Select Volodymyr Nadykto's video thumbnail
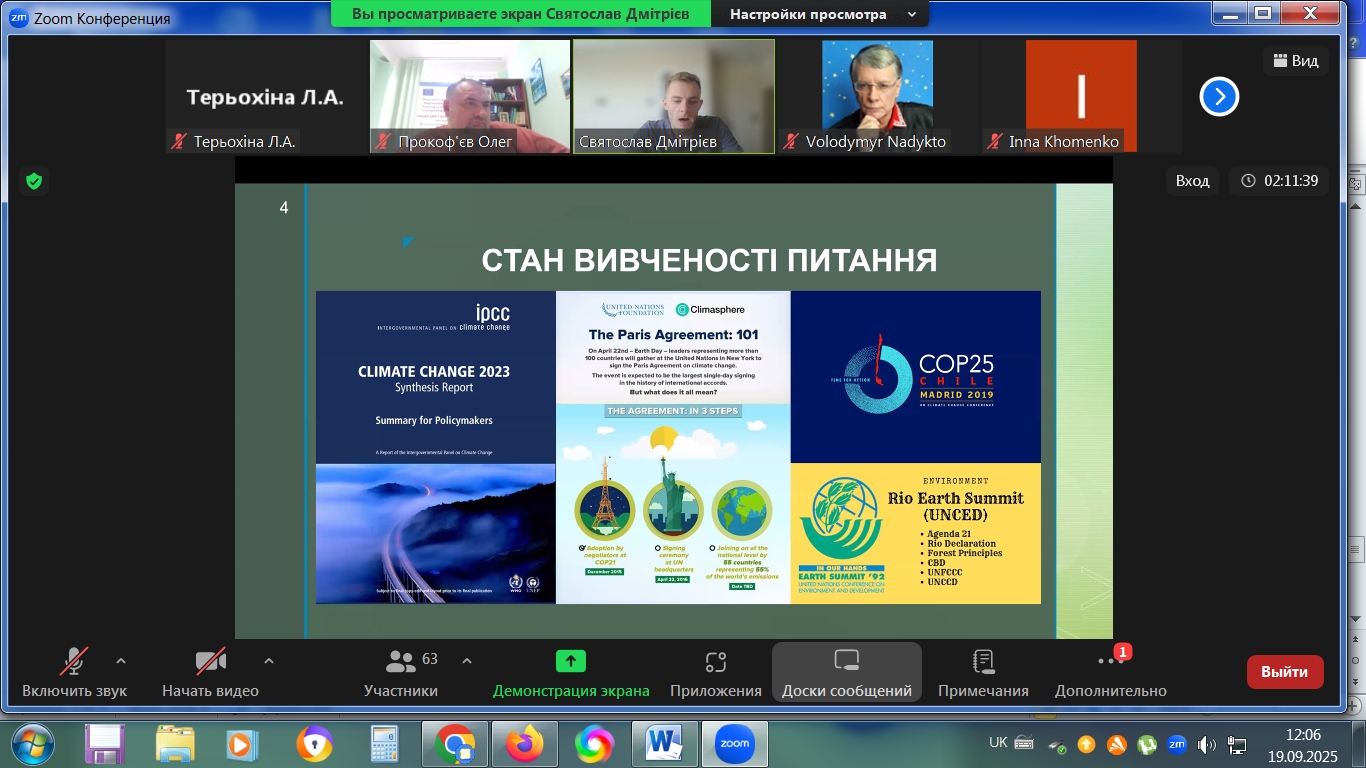The width and height of the screenshot is (1366, 768). [x=877, y=96]
